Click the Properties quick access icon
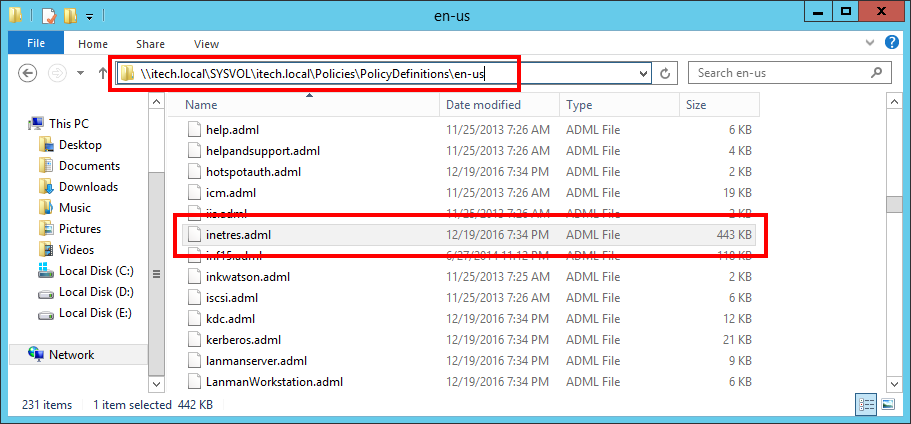911x424 pixels. pos(49,16)
